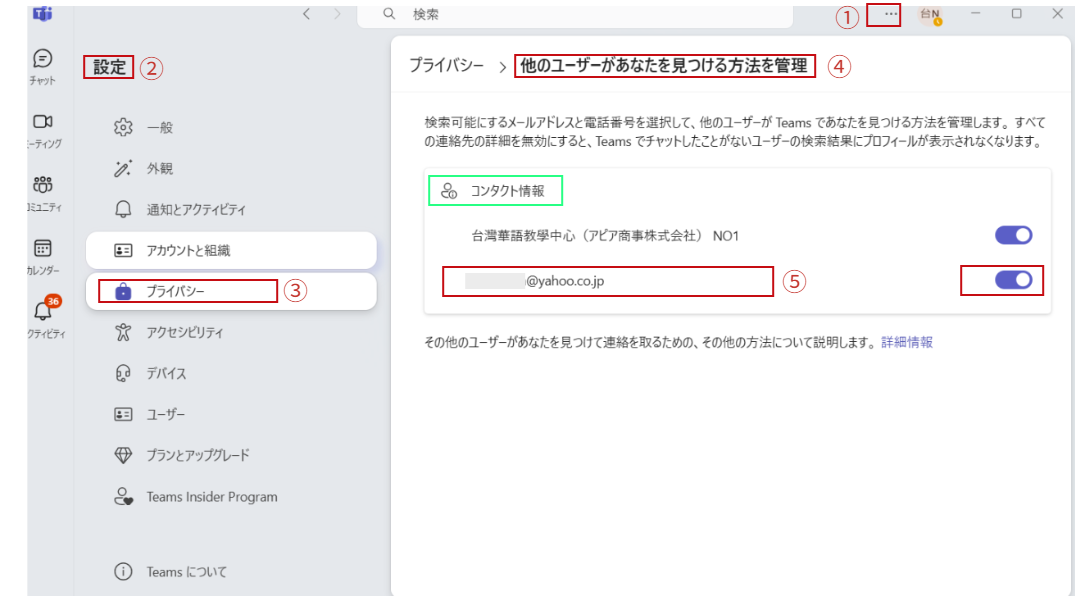Go back with the left arrow
This screenshot has width=1075, height=596.
pos(307,14)
